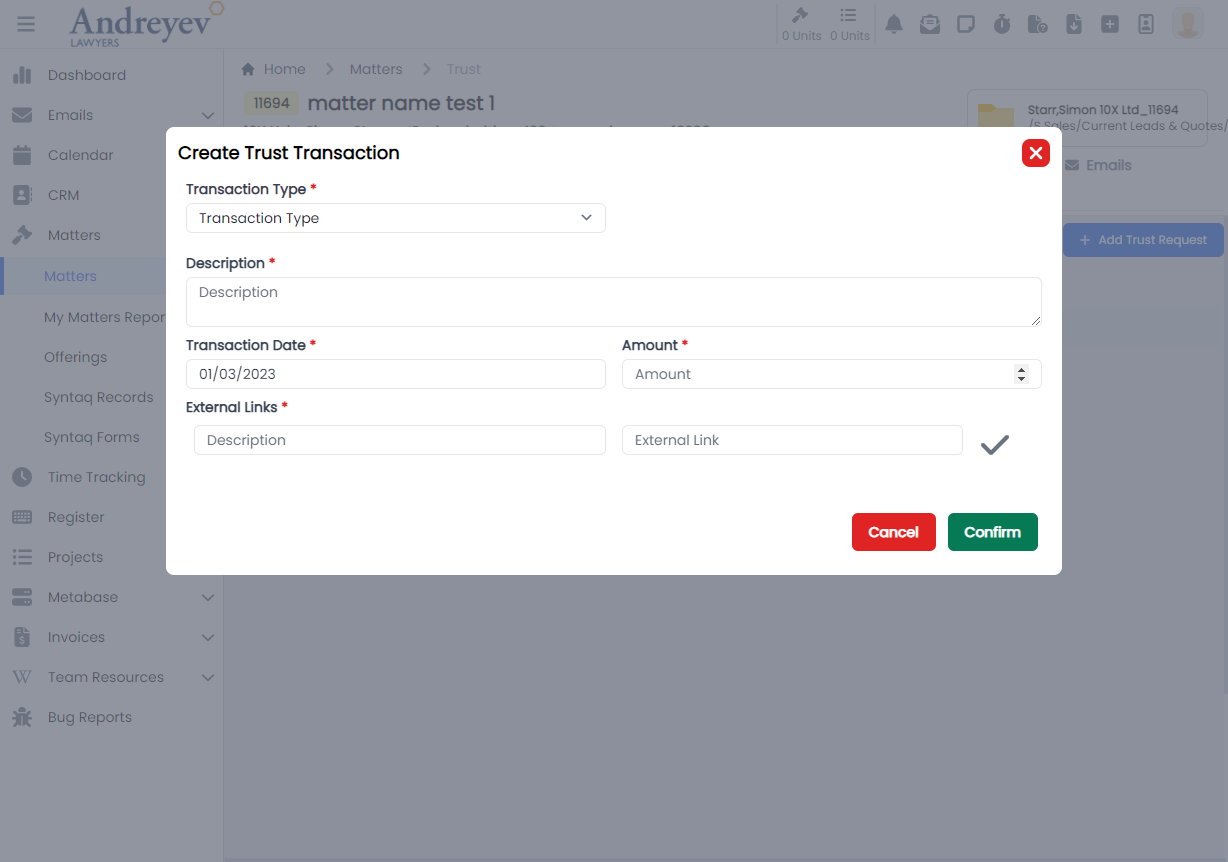The height and width of the screenshot is (862, 1228).
Task: Click the Amount stepper arrows
Action: [x=1021, y=374]
